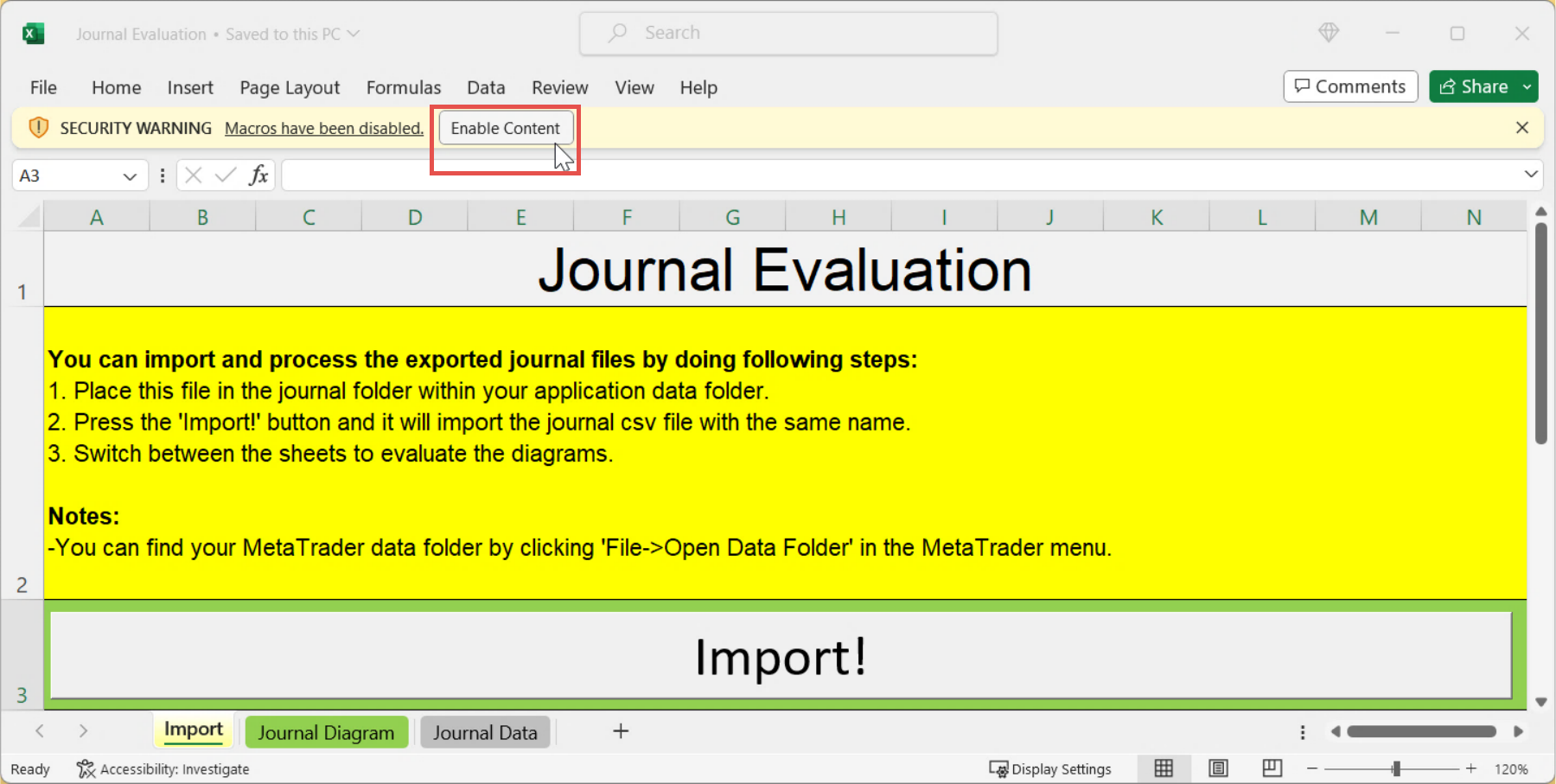Open the View ribbon tab
The image size is (1556, 784).
tap(635, 87)
